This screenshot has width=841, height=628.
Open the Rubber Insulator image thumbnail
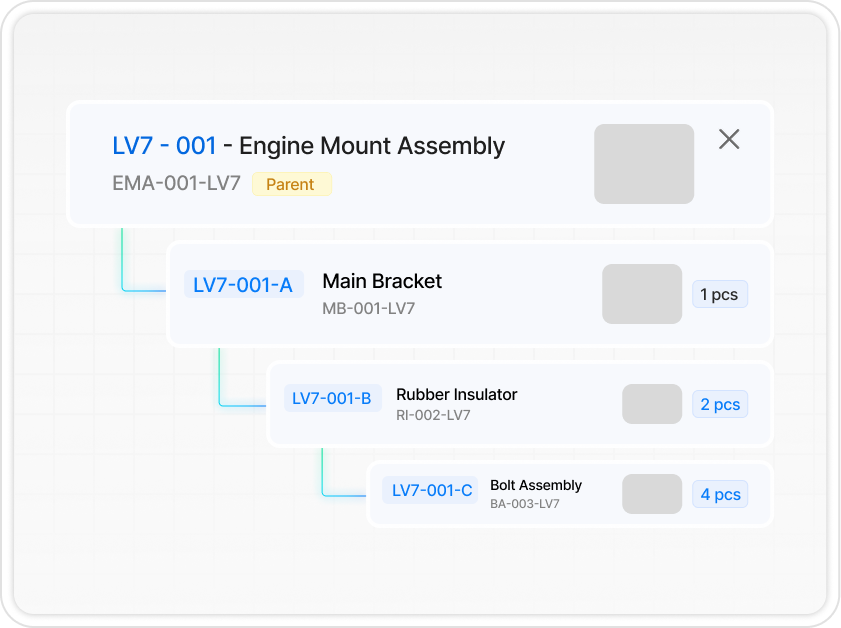(x=652, y=404)
